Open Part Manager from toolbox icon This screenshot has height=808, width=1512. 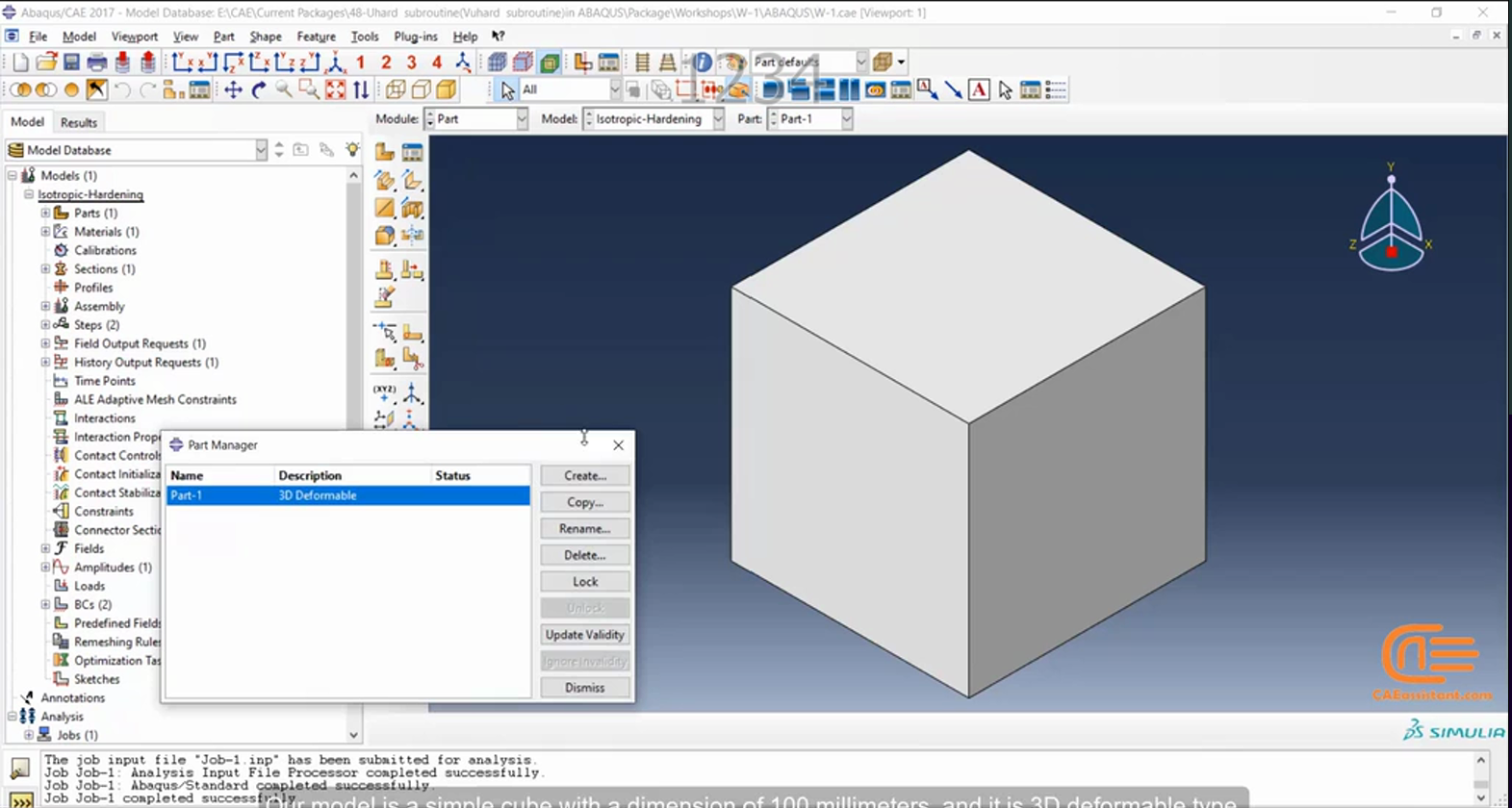[x=413, y=152]
